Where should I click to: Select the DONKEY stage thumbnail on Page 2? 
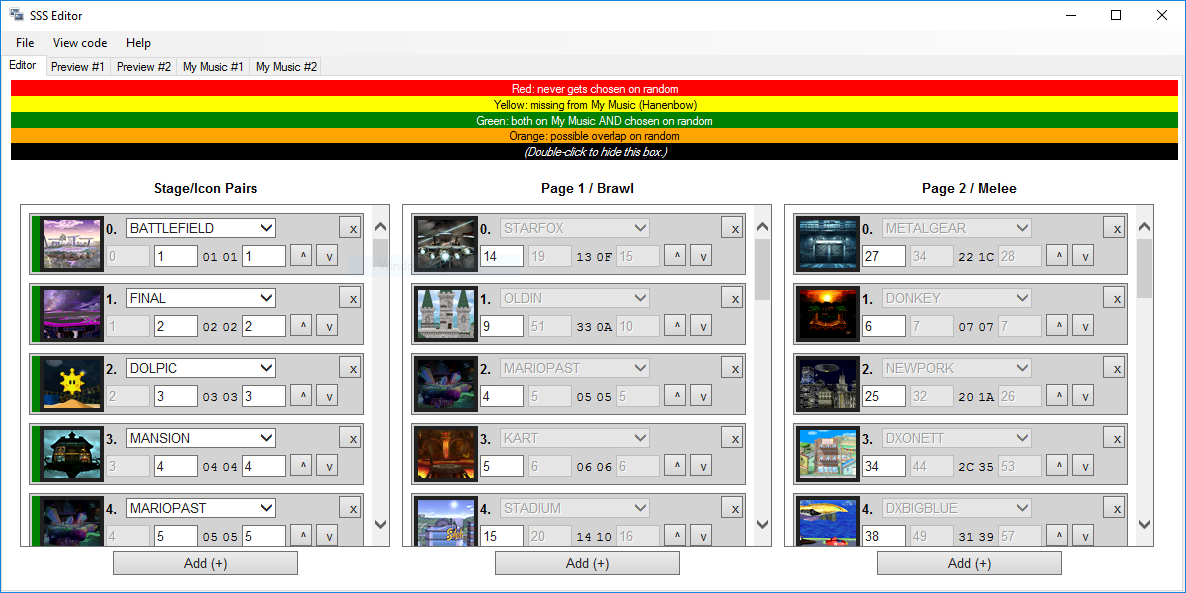click(828, 314)
